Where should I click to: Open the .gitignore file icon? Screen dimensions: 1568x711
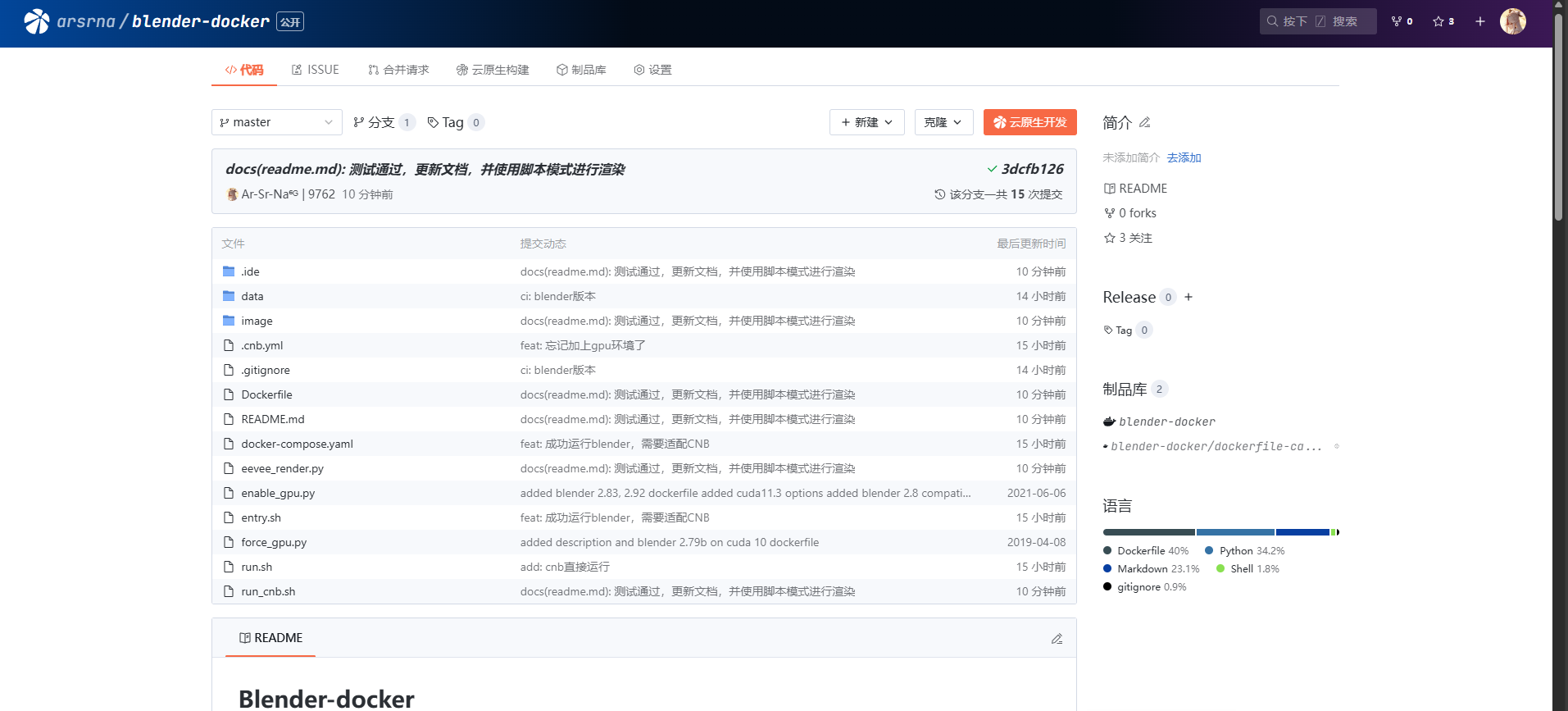(x=229, y=370)
